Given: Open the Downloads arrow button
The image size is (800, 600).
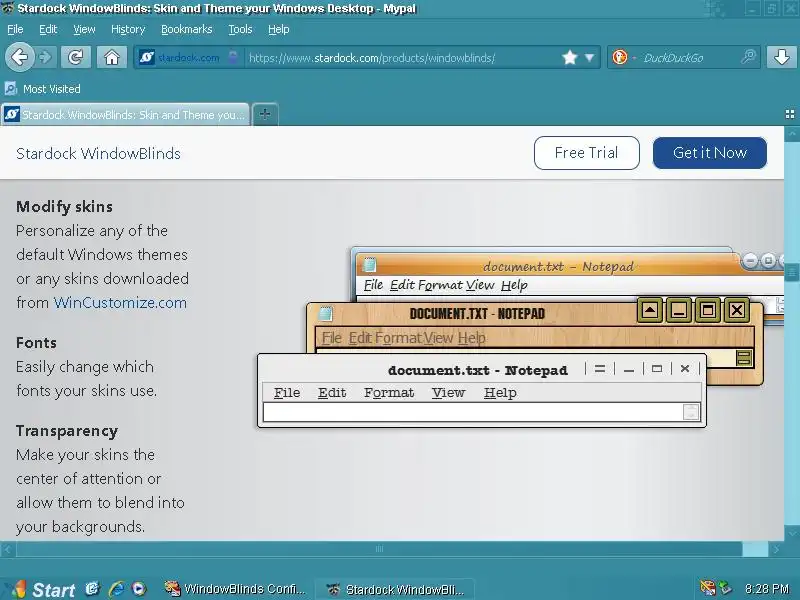Looking at the screenshot, I should pos(782,57).
